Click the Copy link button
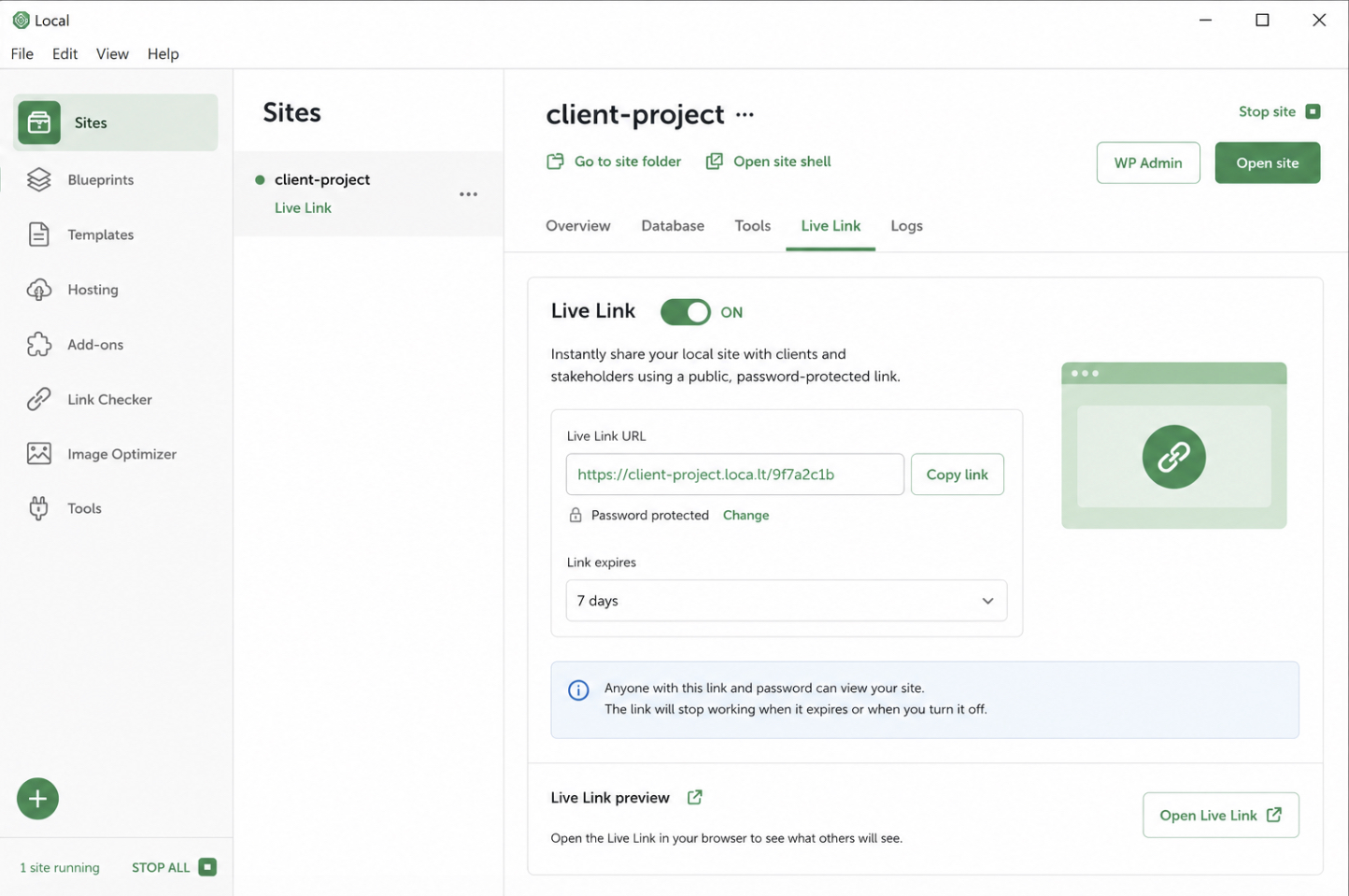The image size is (1349, 896). coord(957,475)
